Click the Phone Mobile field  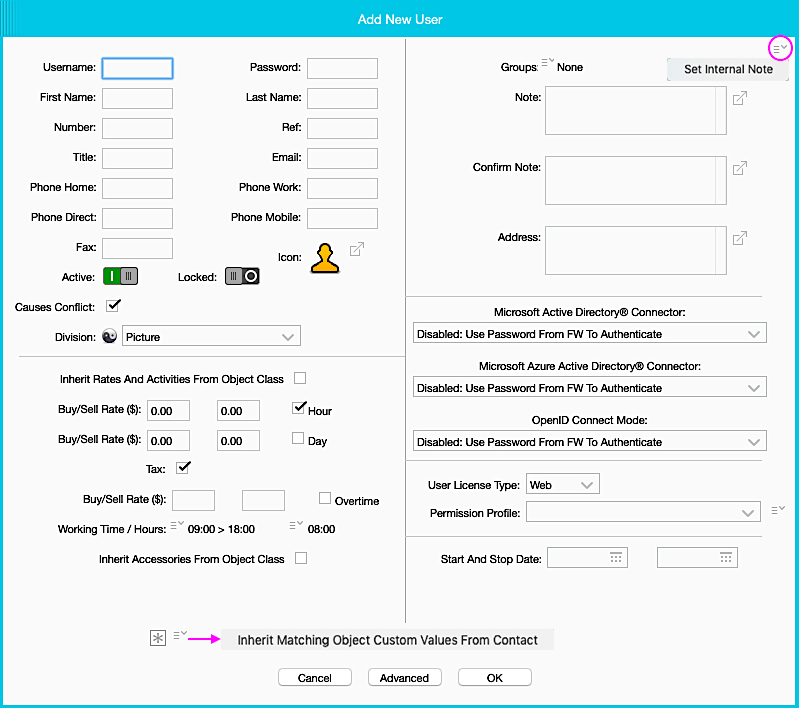(342, 218)
